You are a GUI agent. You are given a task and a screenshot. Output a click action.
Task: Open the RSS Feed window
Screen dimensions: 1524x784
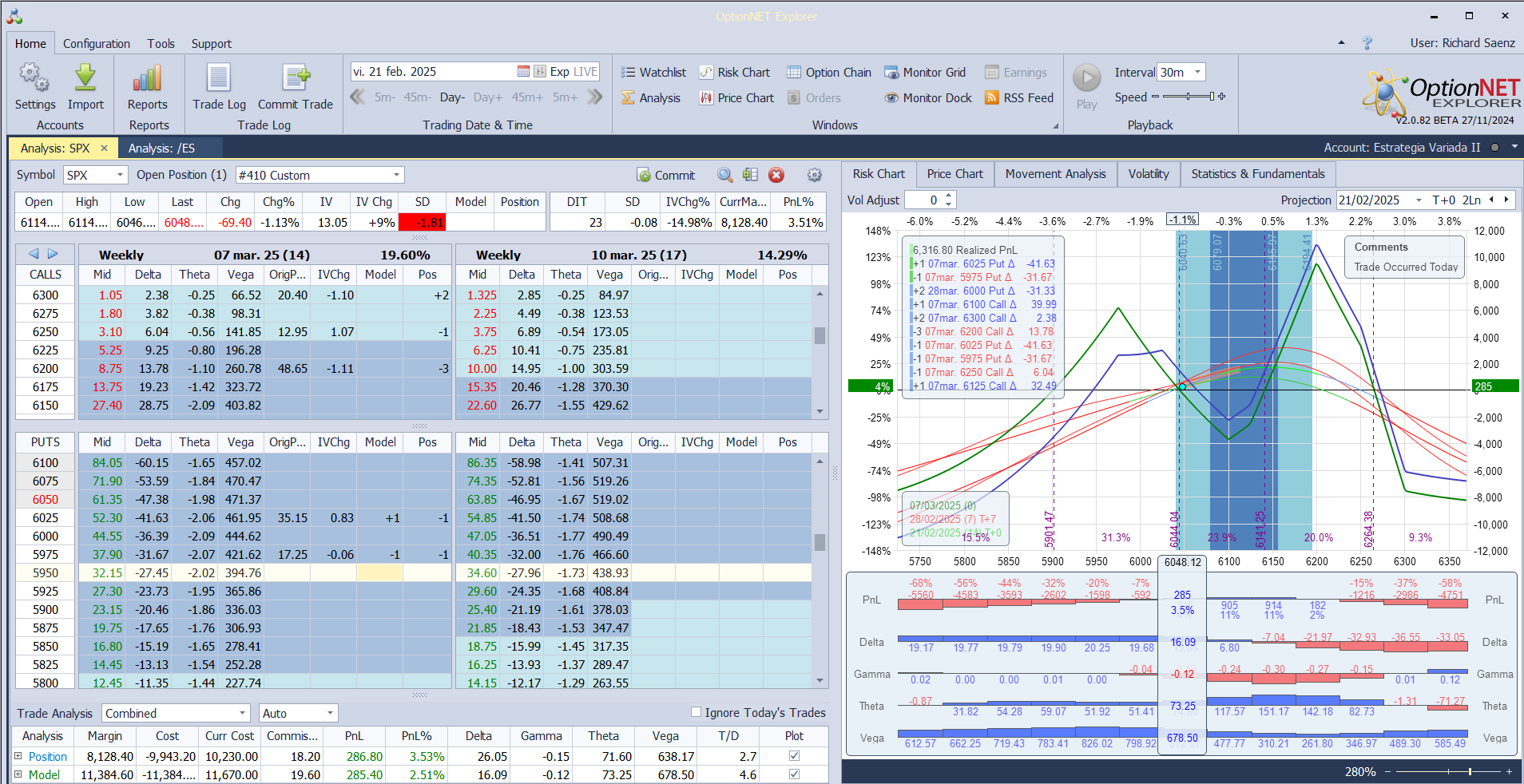pos(1019,98)
